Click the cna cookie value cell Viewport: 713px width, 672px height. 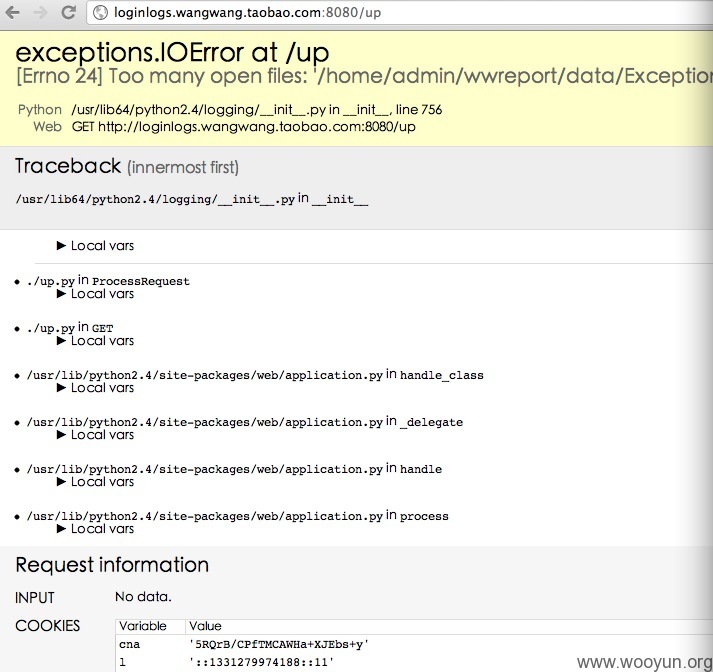tap(279, 644)
